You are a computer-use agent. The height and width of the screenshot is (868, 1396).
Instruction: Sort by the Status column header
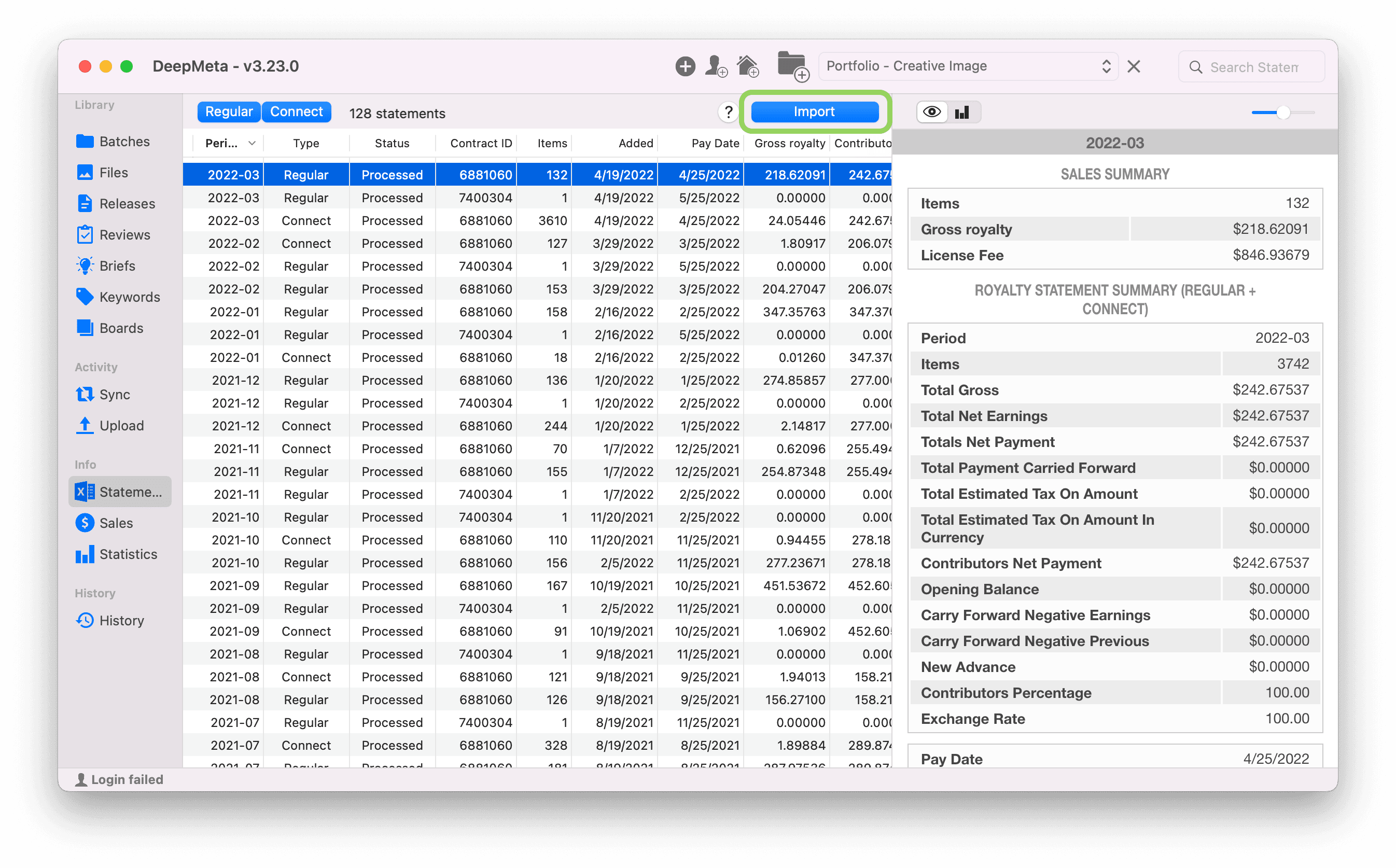[x=392, y=143]
